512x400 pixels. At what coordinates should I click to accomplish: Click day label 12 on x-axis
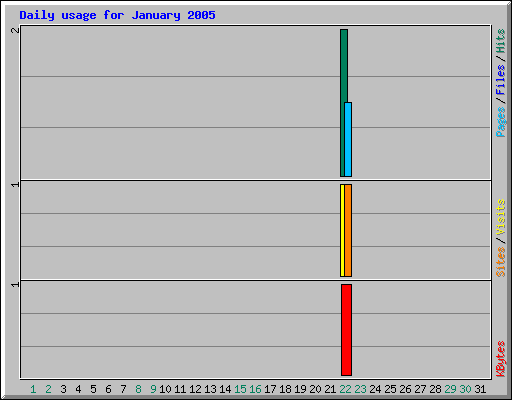[x=195, y=389]
